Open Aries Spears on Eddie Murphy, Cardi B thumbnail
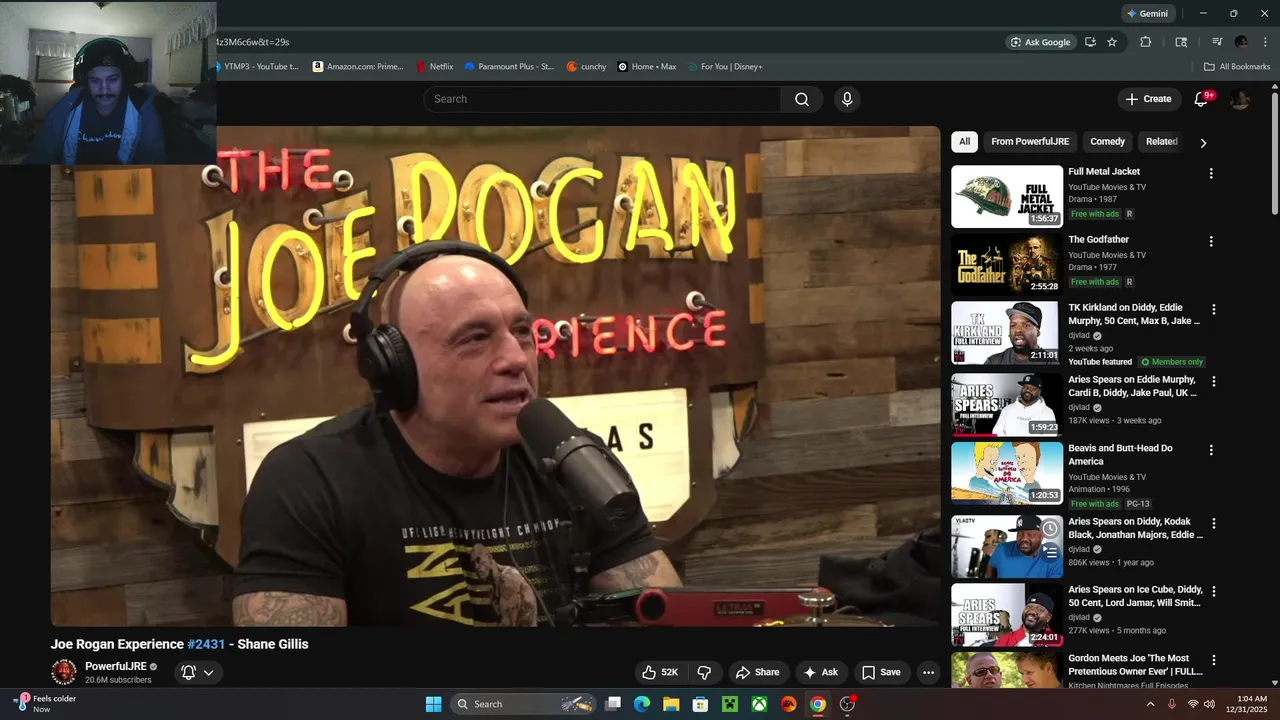This screenshot has height=720, width=1280. tap(1007, 405)
